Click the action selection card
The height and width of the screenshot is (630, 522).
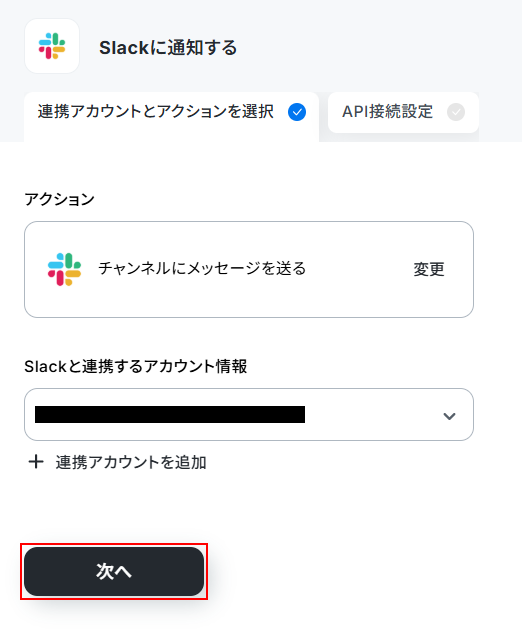pos(249,270)
